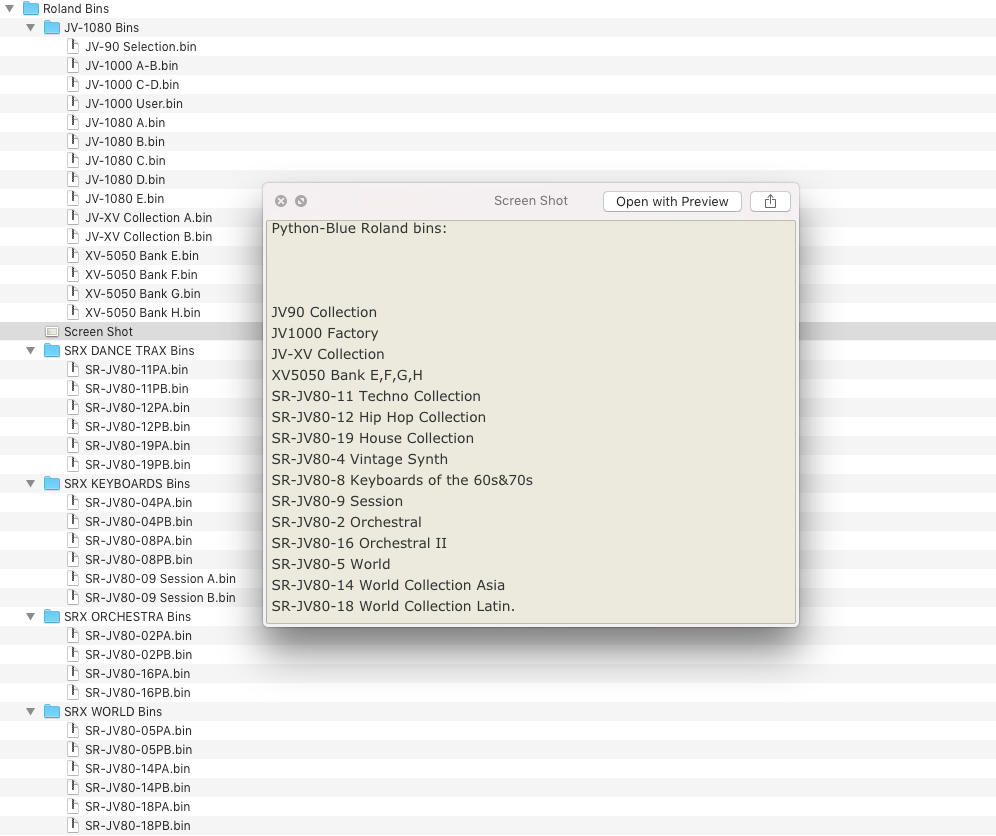Select the SR-JV80-18PB.bin file name

[137, 826]
